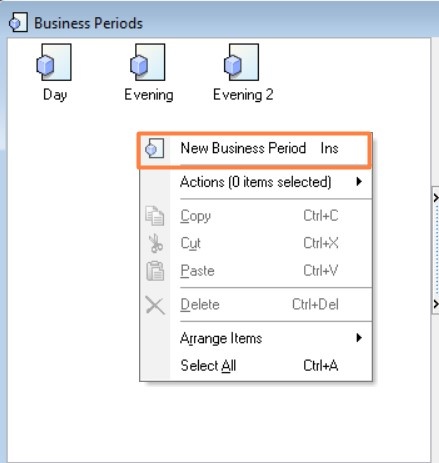The height and width of the screenshot is (463, 439).
Task: Click the Business Periods title text
Action: (x=89, y=23)
